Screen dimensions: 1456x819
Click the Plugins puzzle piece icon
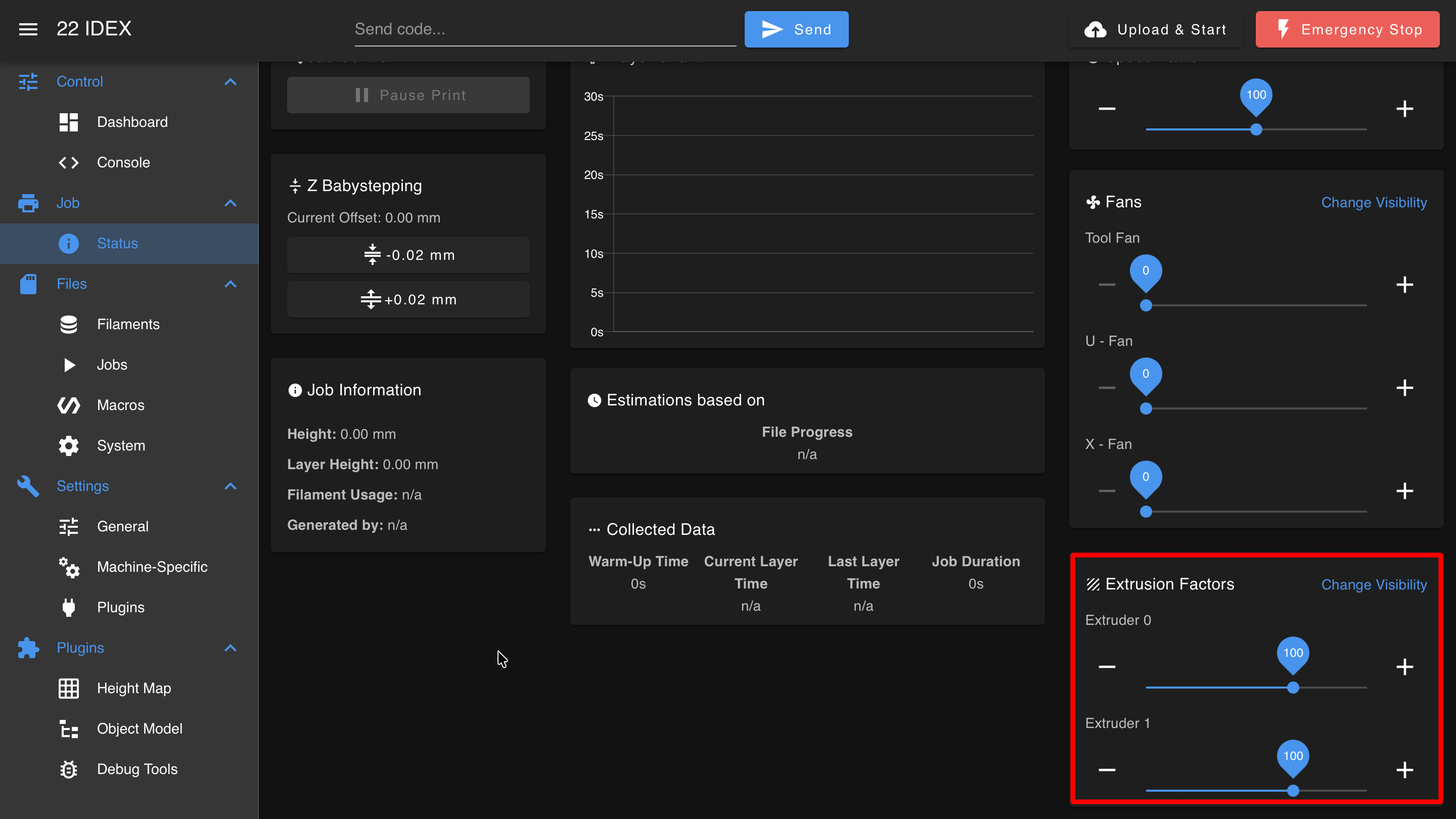[x=28, y=648]
